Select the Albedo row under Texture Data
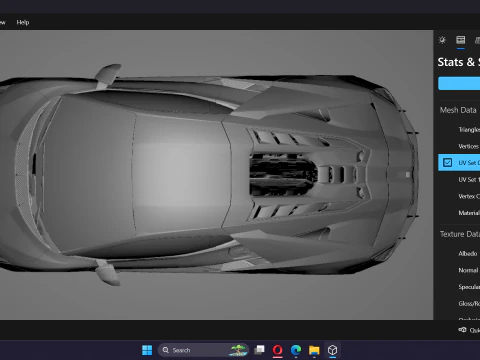Viewport: 480px width, 360px height. coord(459,254)
